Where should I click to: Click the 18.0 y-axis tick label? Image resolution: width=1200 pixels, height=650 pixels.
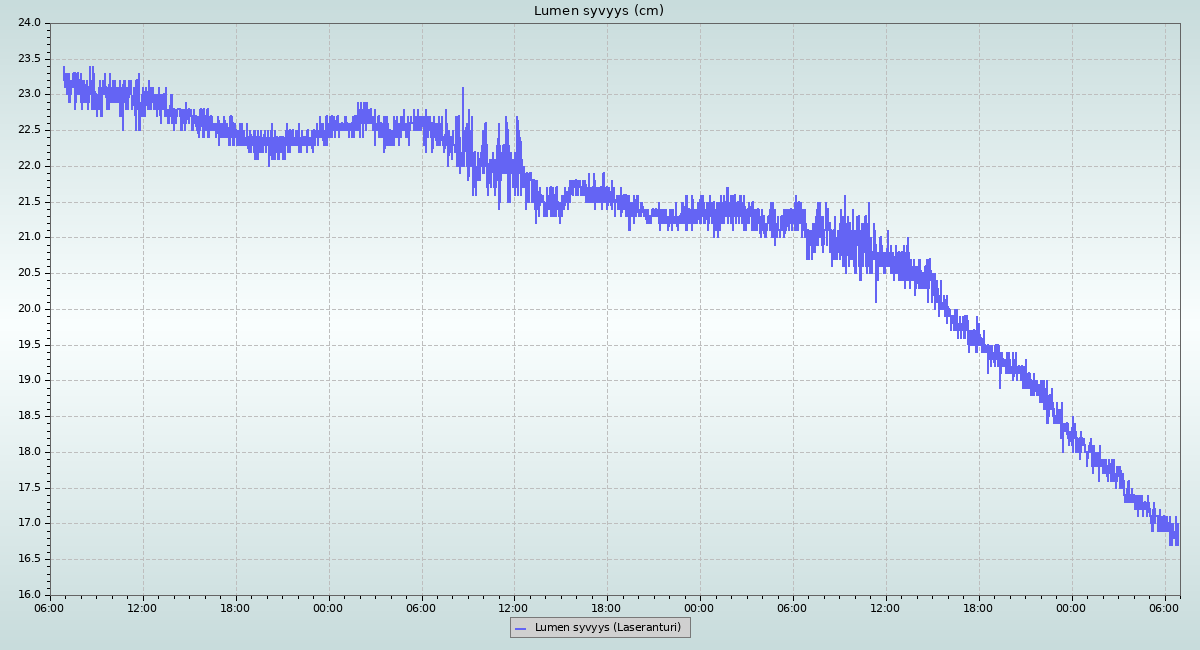pyautogui.click(x=29, y=452)
